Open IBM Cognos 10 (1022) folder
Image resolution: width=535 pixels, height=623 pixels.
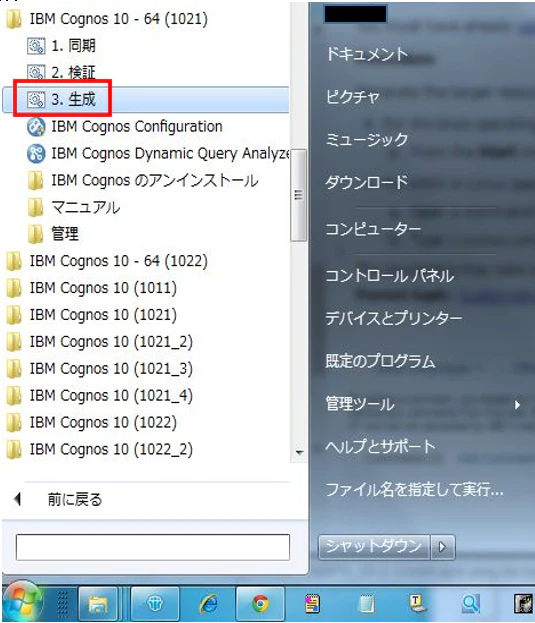(x=91, y=422)
